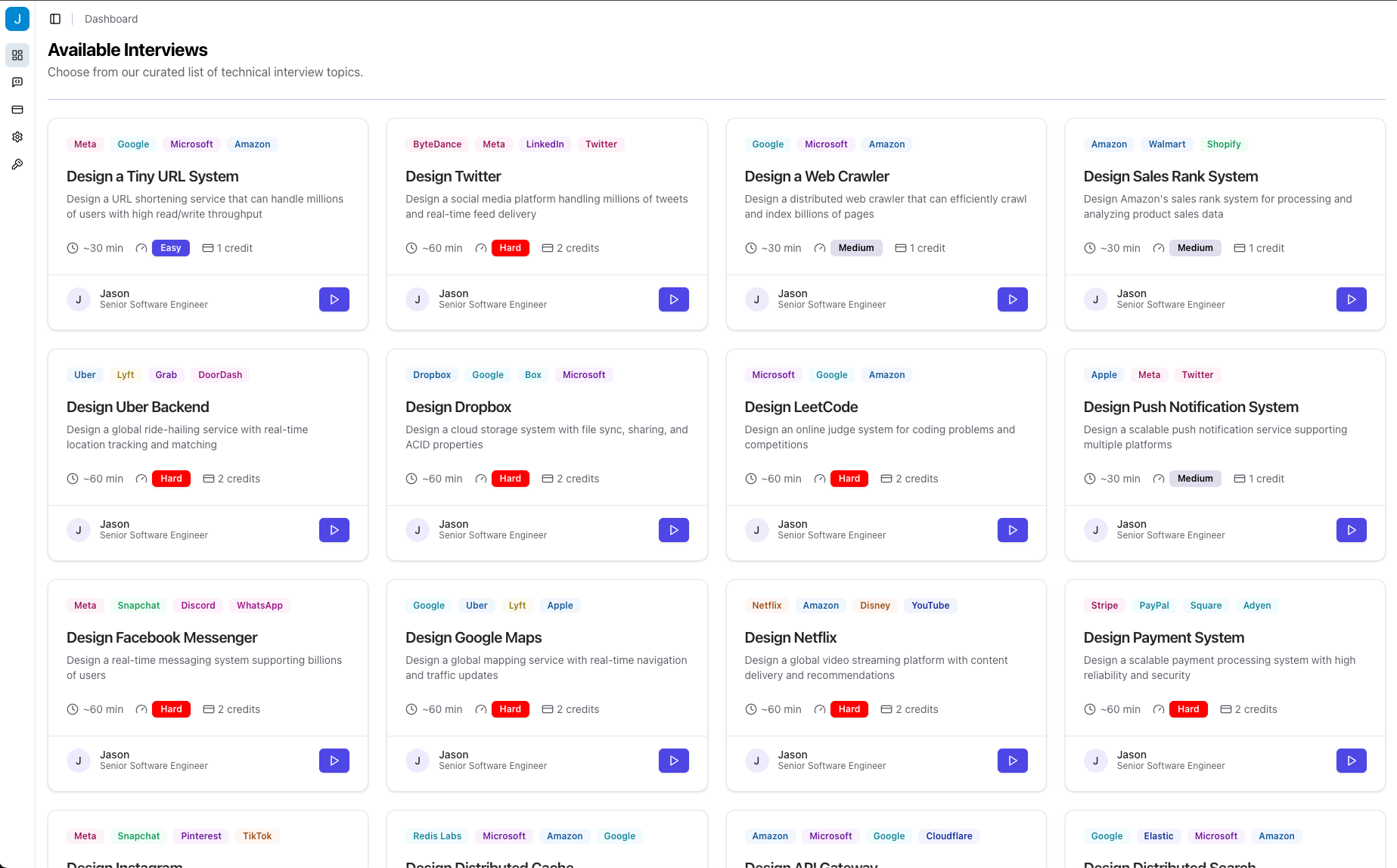The height and width of the screenshot is (868, 1397).
Task: Click the LinkedIn tag on Design Twitter
Action: tap(545, 144)
